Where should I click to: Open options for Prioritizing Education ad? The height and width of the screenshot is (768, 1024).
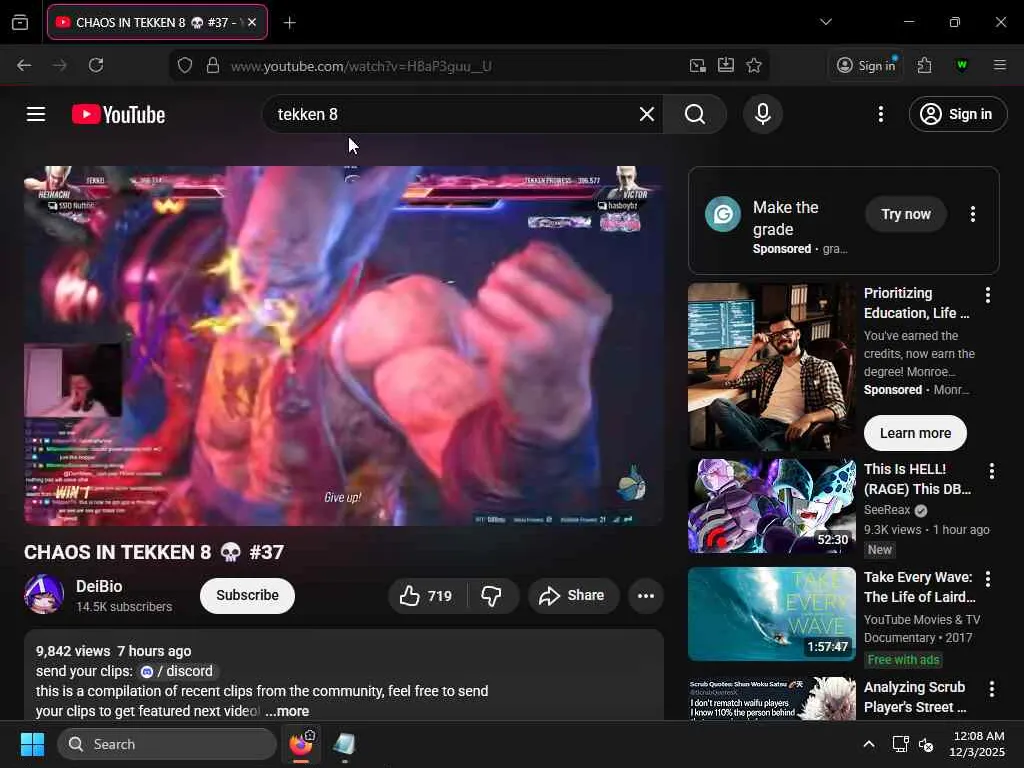coord(987,295)
